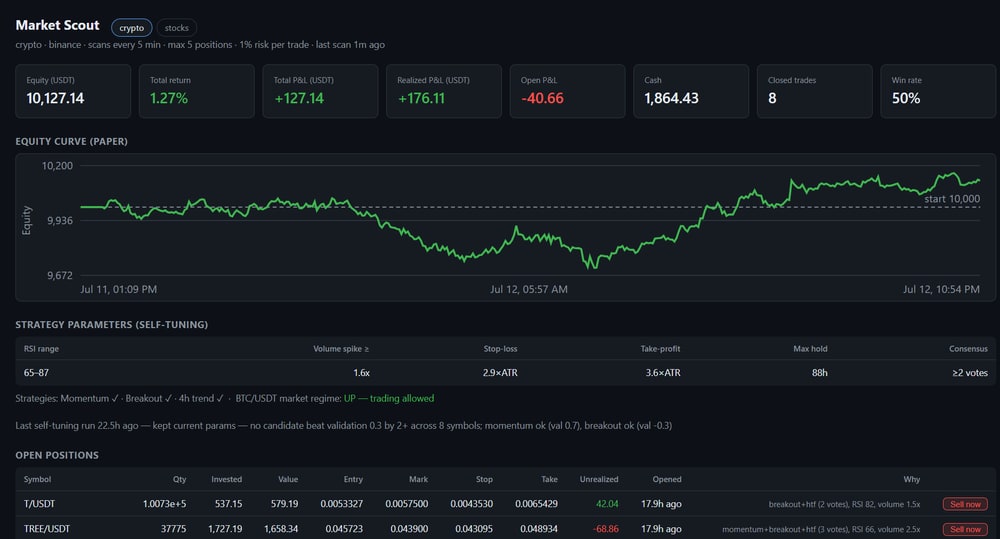1000x539 pixels.
Task: Click the Jul 11, 01:09 PM time label
Action: [119, 289]
